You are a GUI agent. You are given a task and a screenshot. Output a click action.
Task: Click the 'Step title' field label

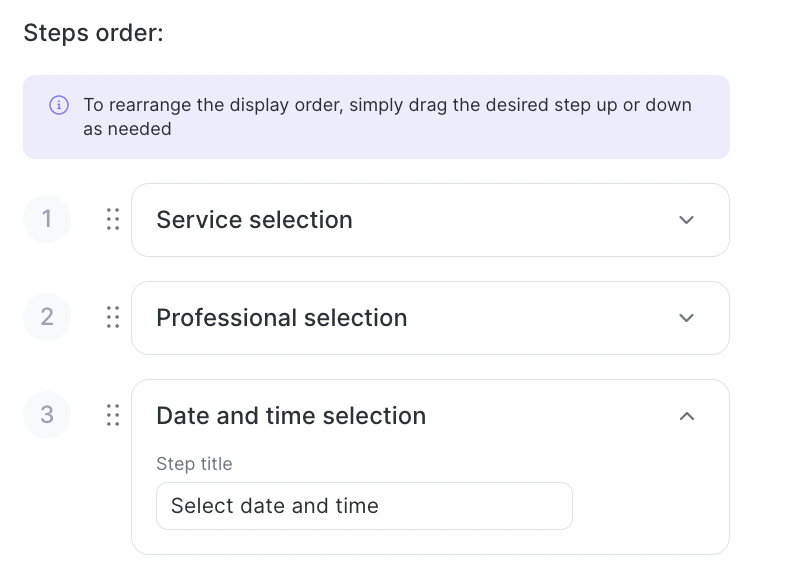pyautogui.click(x=194, y=464)
